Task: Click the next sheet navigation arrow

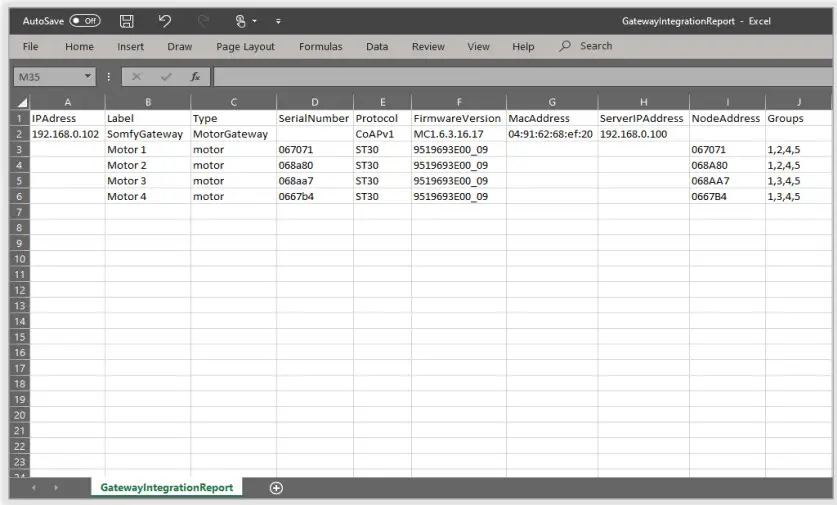Action: pyautogui.click(x=56, y=487)
